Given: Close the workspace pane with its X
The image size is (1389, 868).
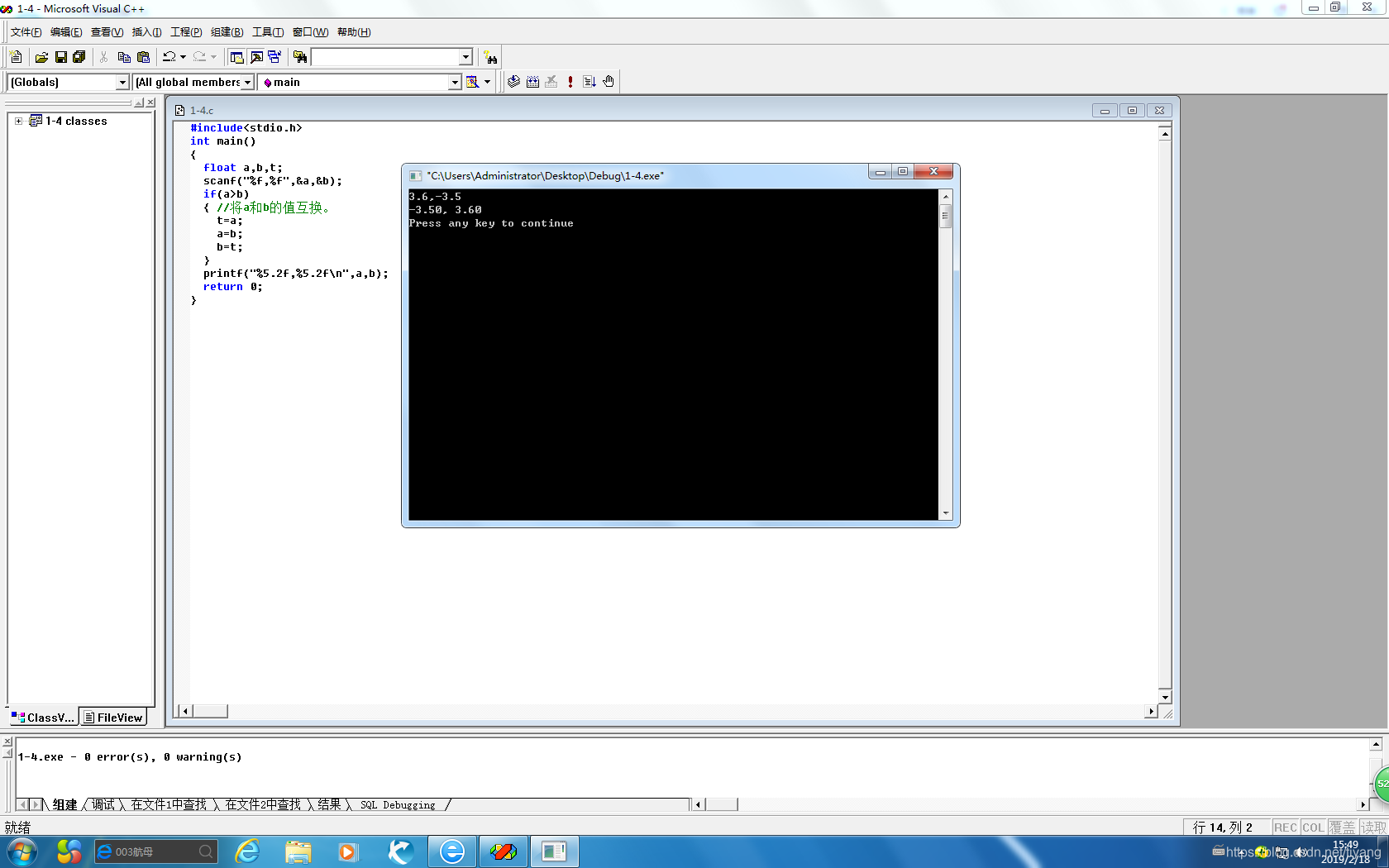Looking at the screenshot, I should tap(150, 103).
